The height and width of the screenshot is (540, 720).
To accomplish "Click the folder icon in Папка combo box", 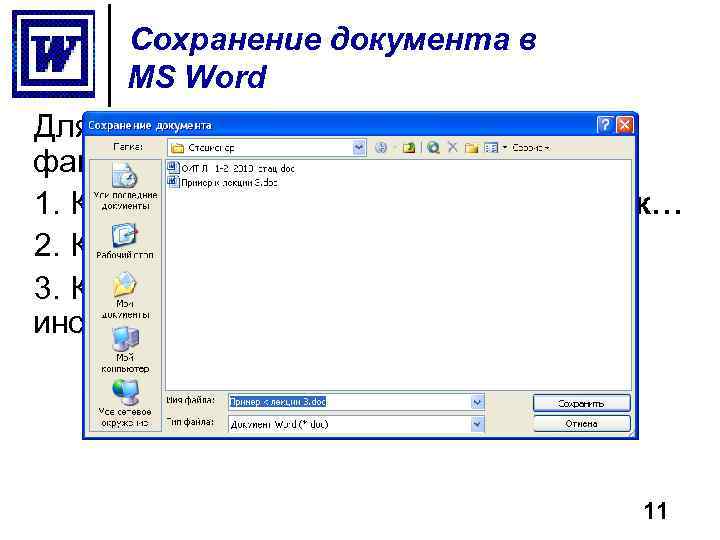I will coord(177,148).
